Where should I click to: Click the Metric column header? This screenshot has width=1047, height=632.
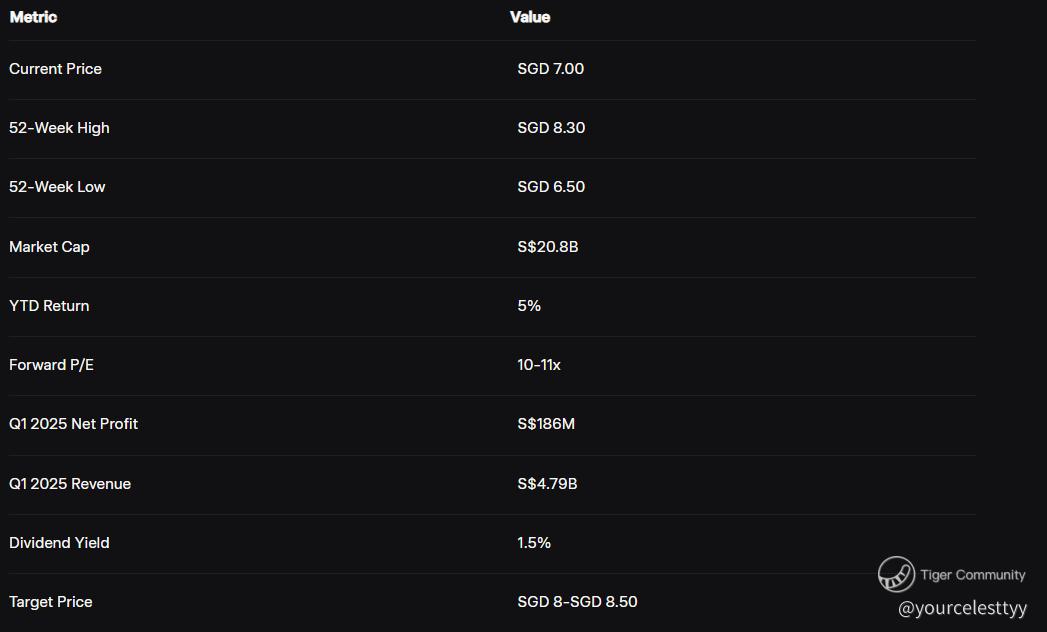coord(33,17)
